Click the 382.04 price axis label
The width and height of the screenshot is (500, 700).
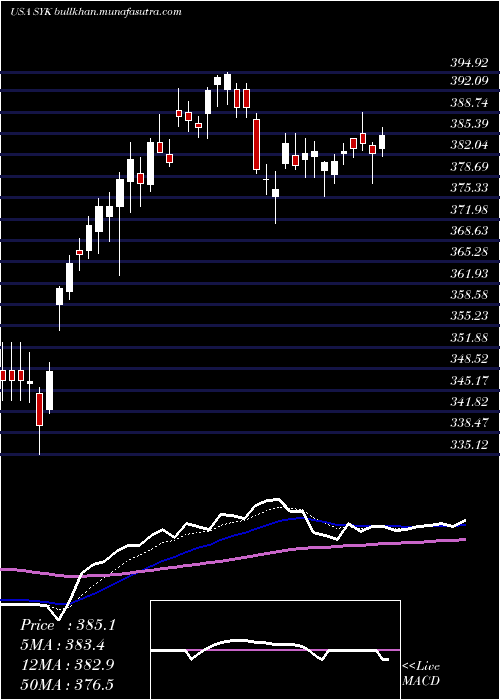(x=468, y=146)
